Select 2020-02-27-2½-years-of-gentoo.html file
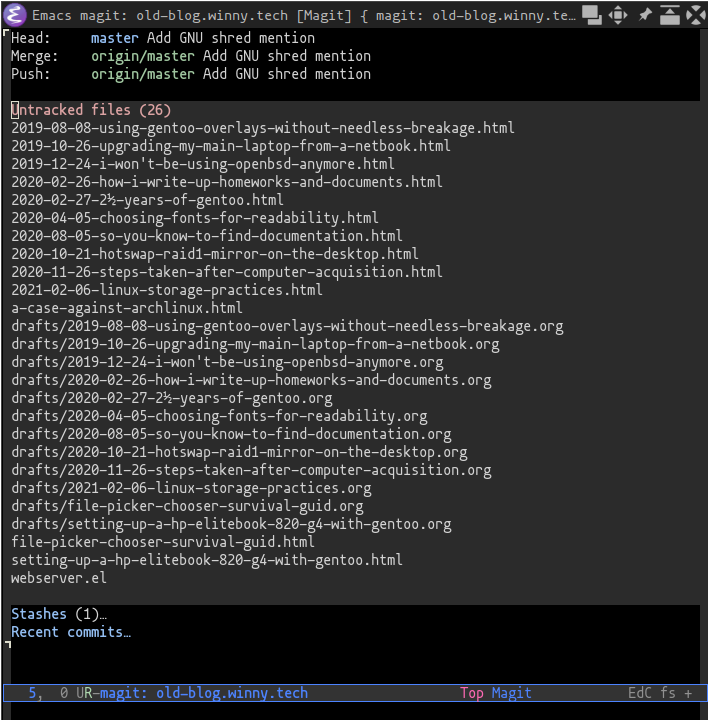711x723 pixels. [x=147, y=200]
